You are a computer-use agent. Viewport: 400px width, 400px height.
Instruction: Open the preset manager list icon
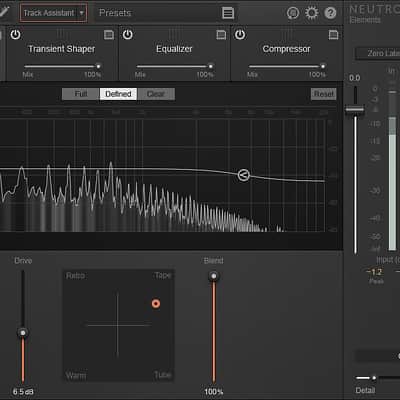[228, 13]
